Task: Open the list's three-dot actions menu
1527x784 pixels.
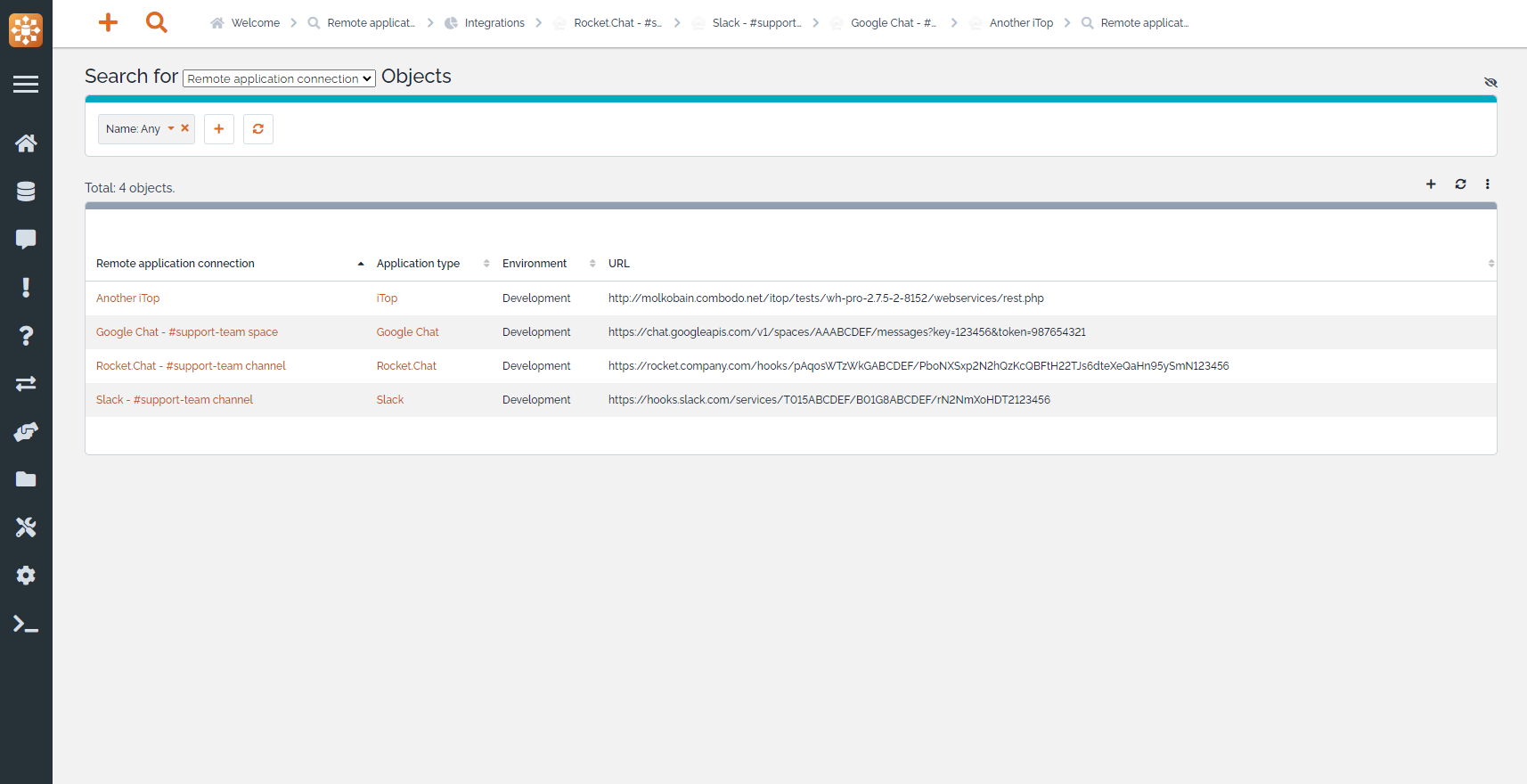Action: [x=1487, y=184]
